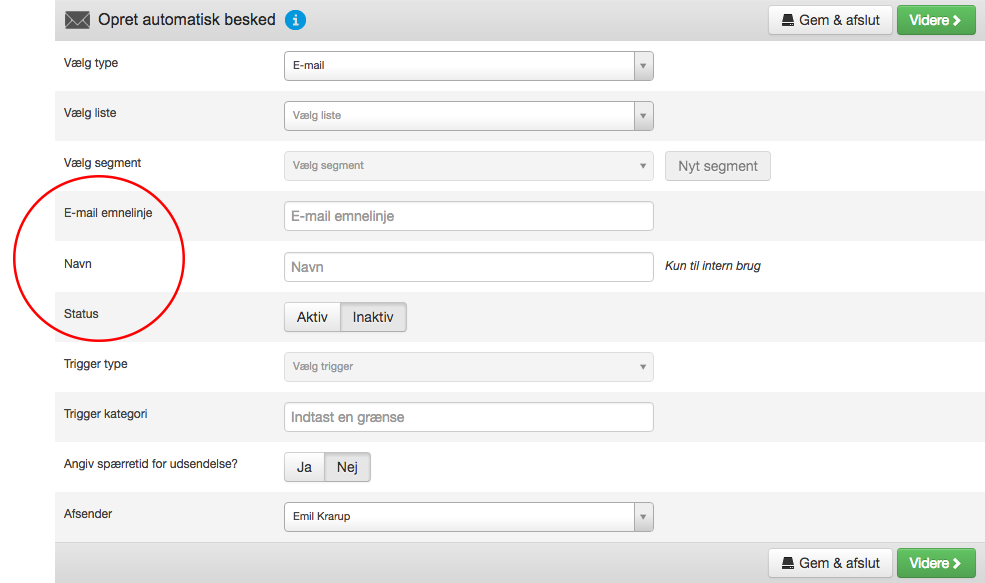Choose Ja for spærretid option
Screen dimensions: 985x583
pos(304,467)
